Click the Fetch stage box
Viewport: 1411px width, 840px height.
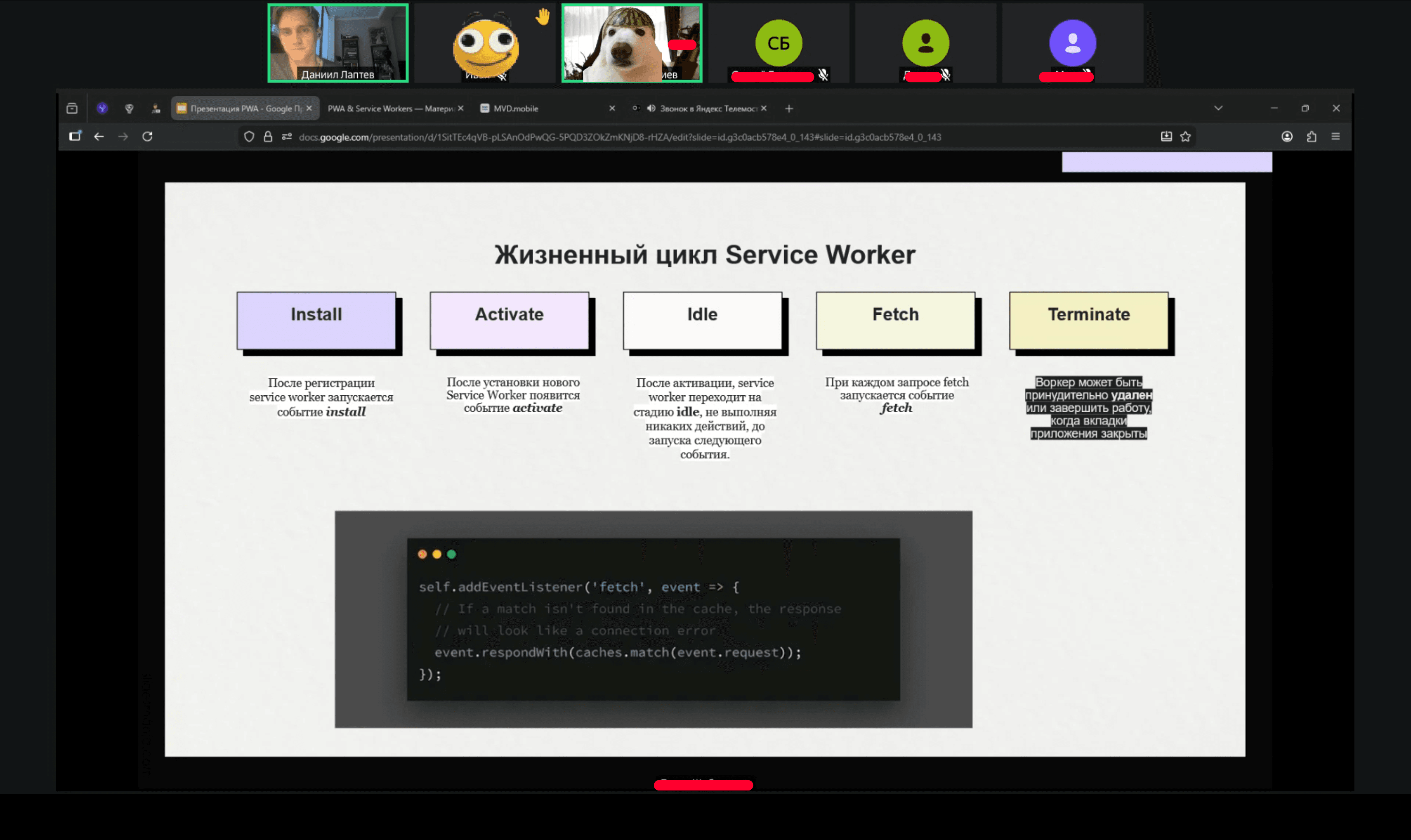pos(895,321)
